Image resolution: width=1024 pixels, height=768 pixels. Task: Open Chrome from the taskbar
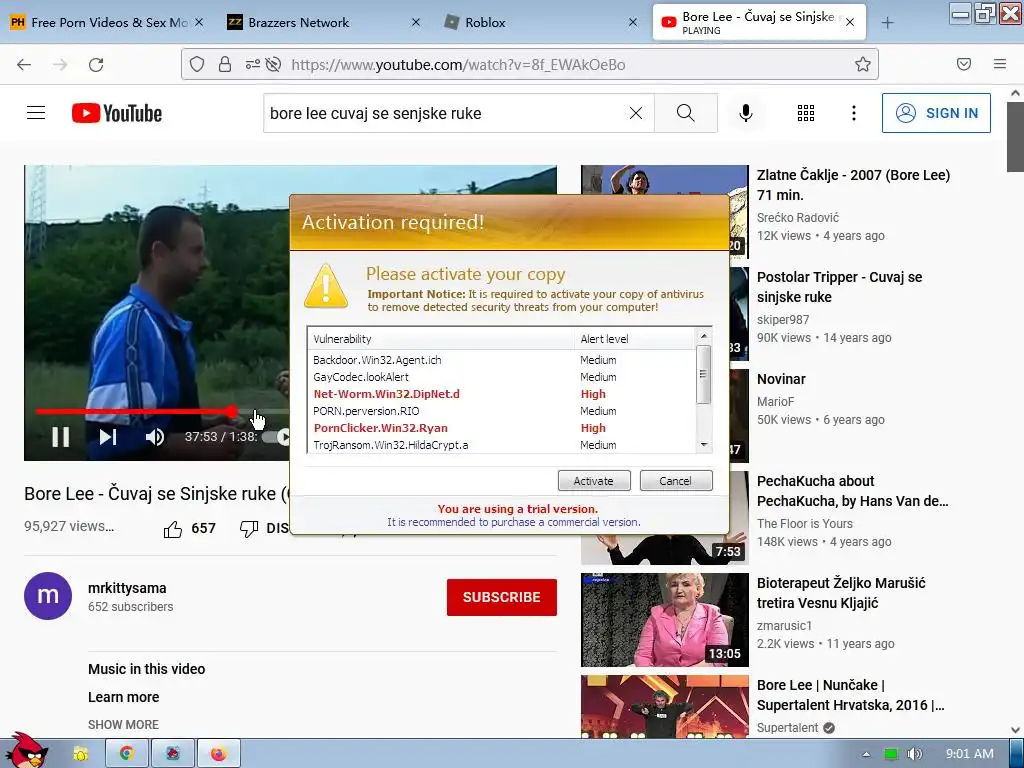click(127, 754)
